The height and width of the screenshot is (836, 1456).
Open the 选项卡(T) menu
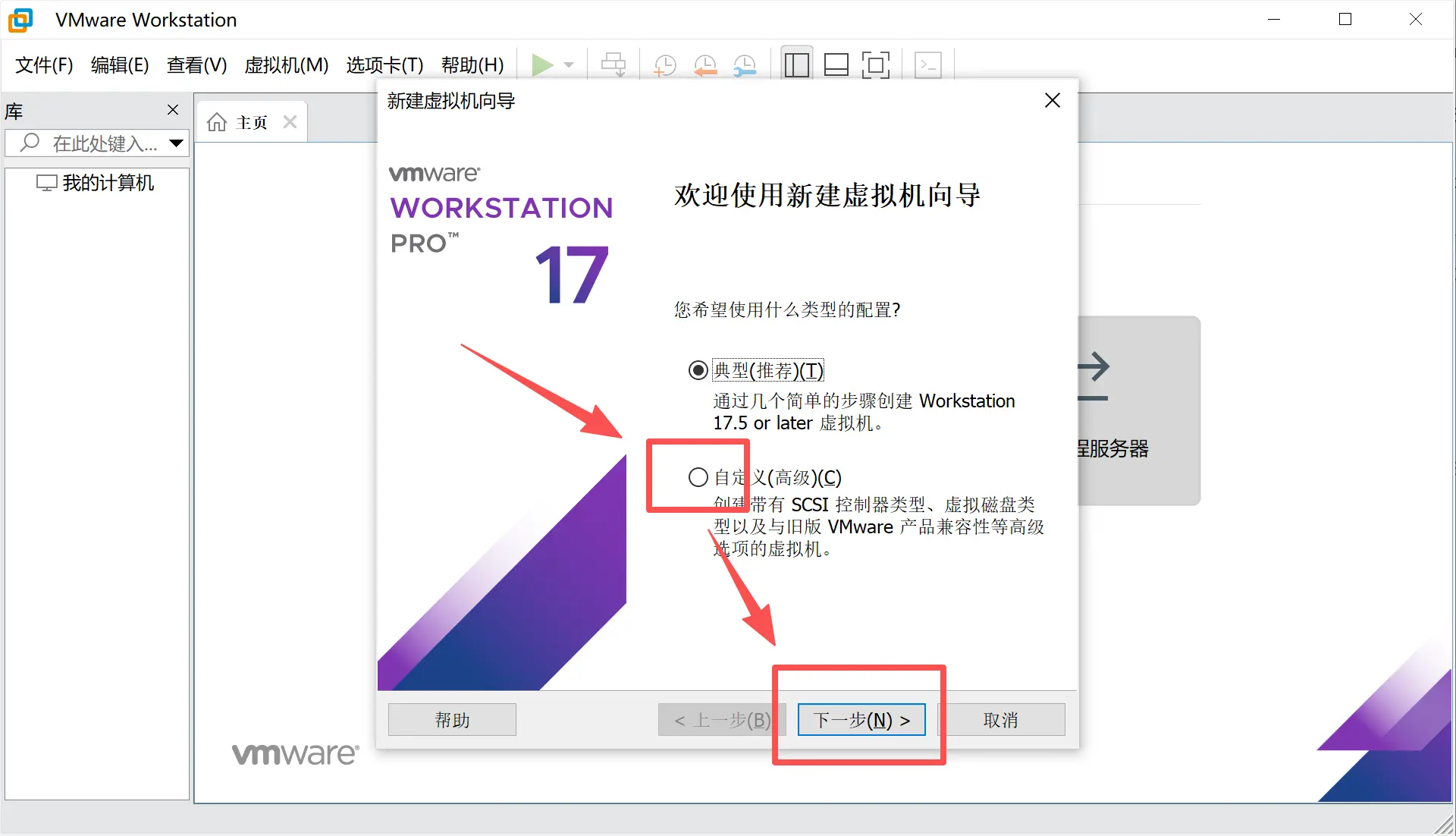click(385, 65)
